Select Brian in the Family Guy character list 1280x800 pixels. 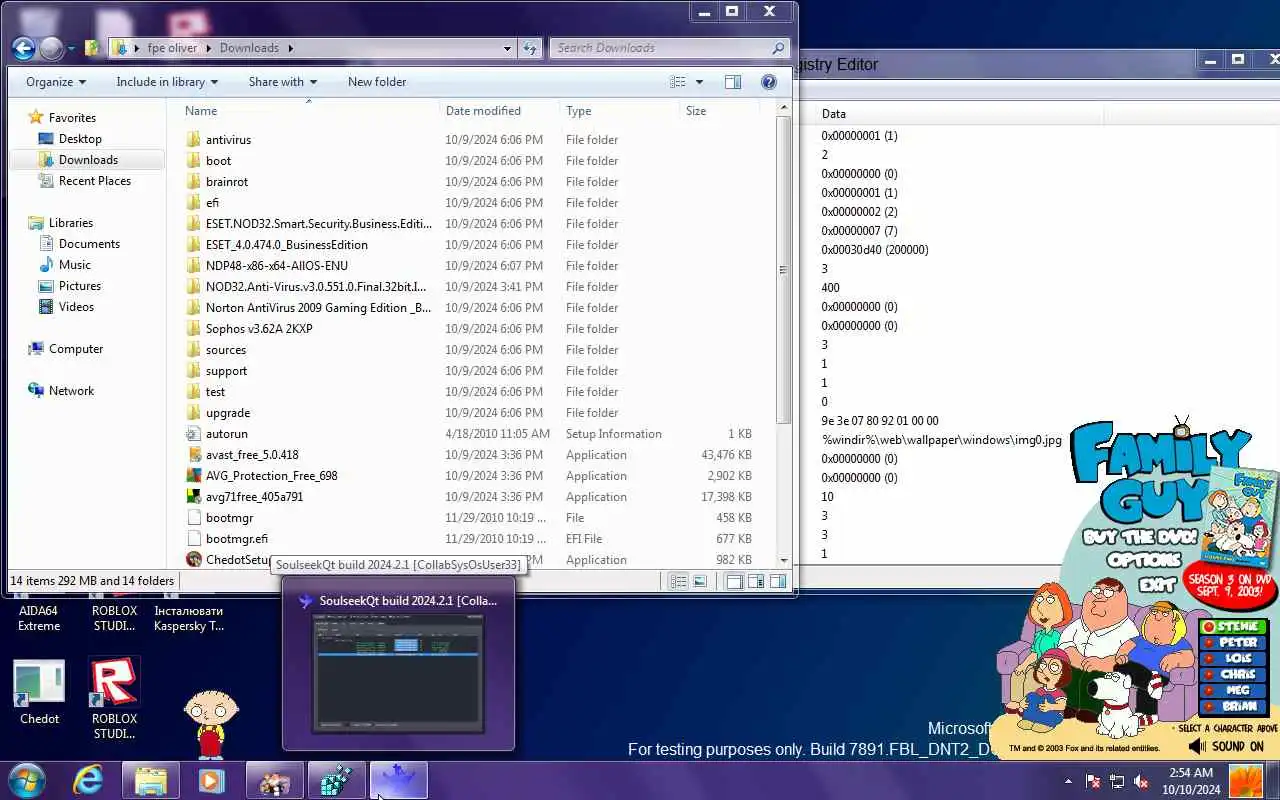click(1233, 706)
